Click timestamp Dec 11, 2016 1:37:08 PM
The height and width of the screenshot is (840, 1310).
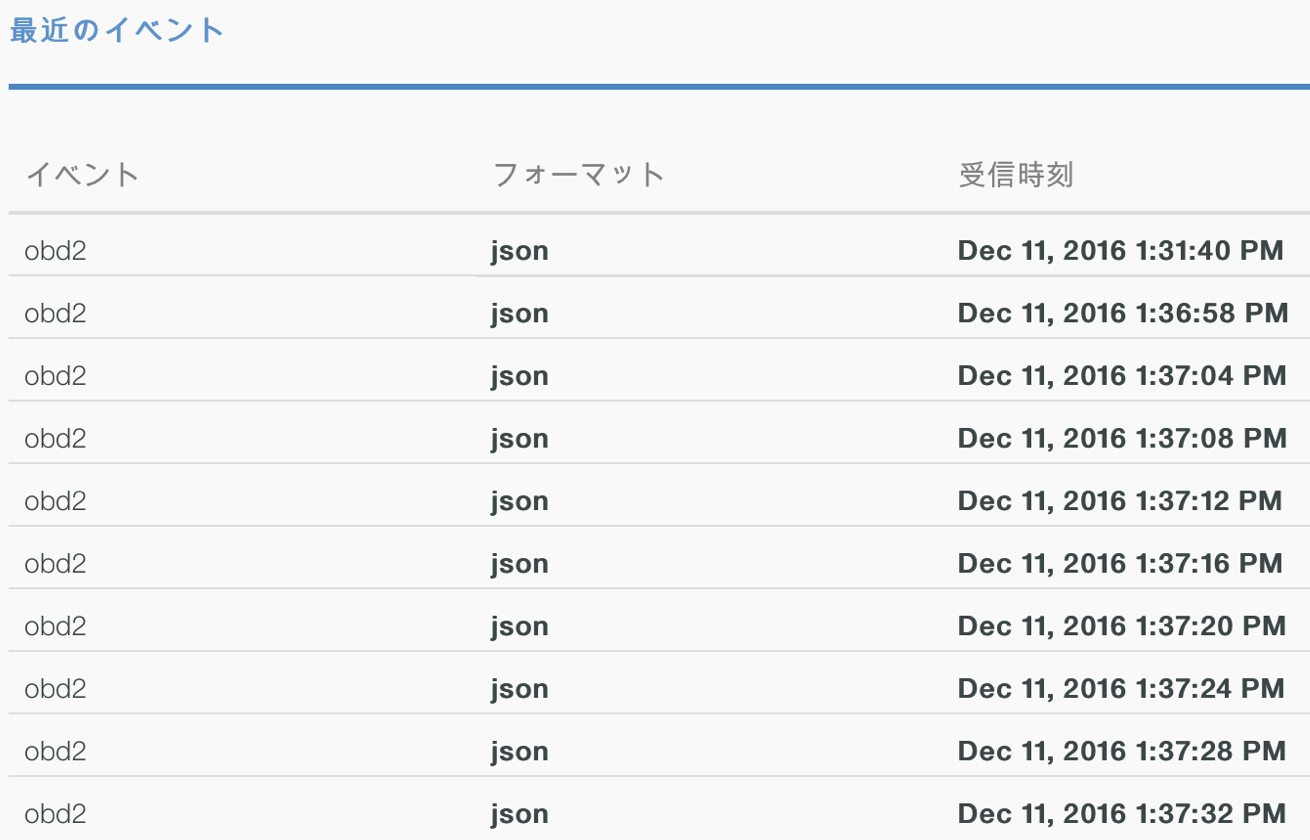[x=1122, y=438]
